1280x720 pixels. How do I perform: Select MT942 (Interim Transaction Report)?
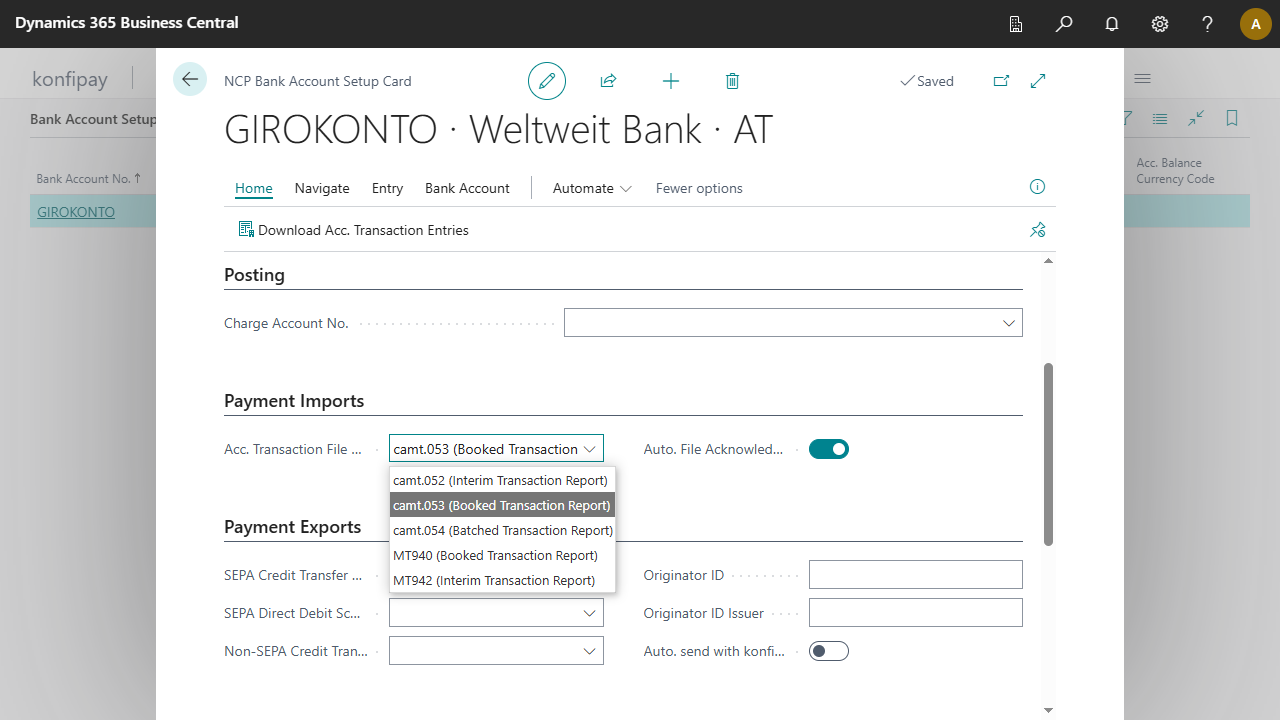point(502,580)
